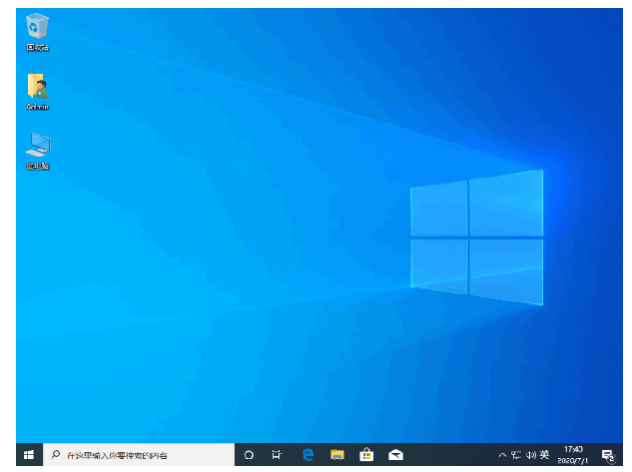Open Task View on the taskbar
Image resolution: width=632 pixels, height=472 pixels.
point(277,455)
